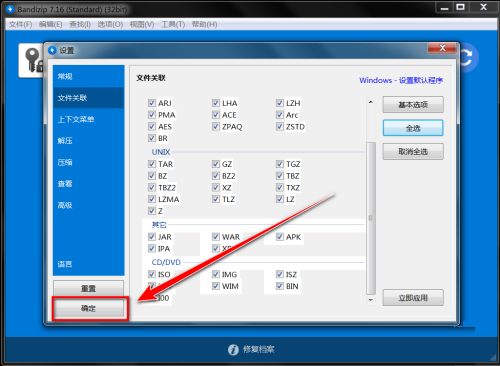500x366 pixels.
Task: Toggle the Arc checkbox
Action: pos(280,115)
